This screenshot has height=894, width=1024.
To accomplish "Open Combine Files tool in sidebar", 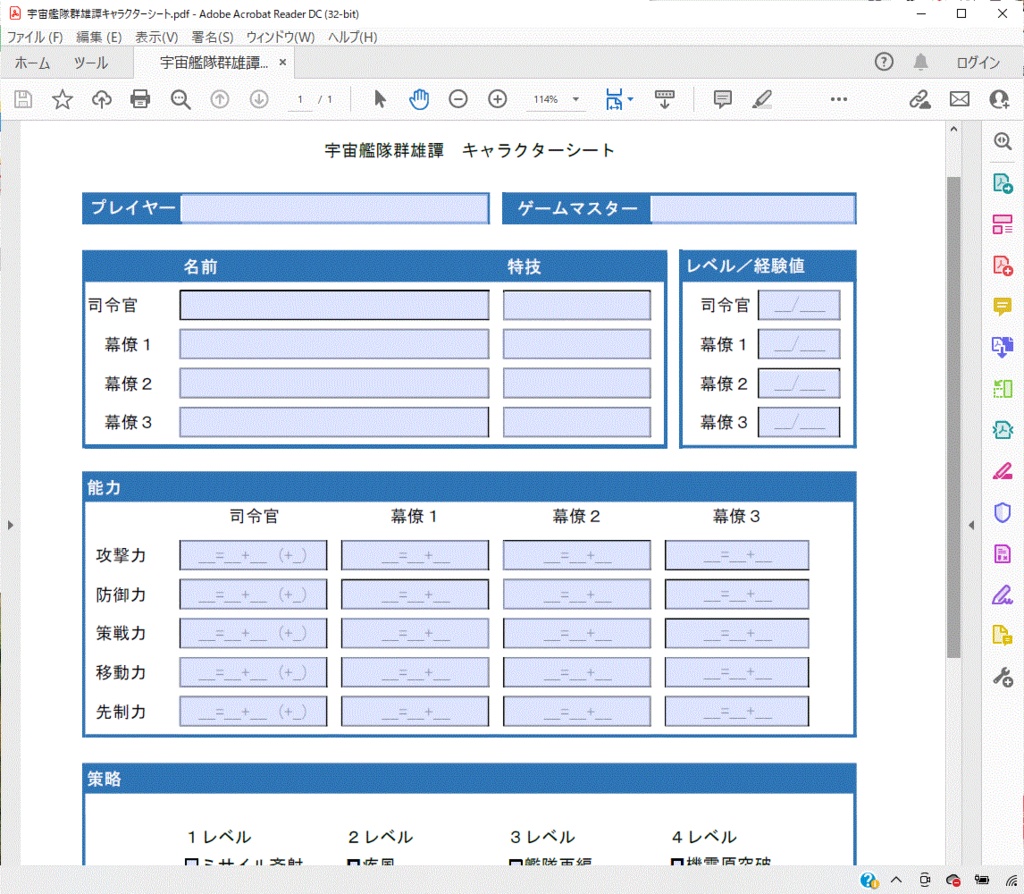I will coord(1002,347).
